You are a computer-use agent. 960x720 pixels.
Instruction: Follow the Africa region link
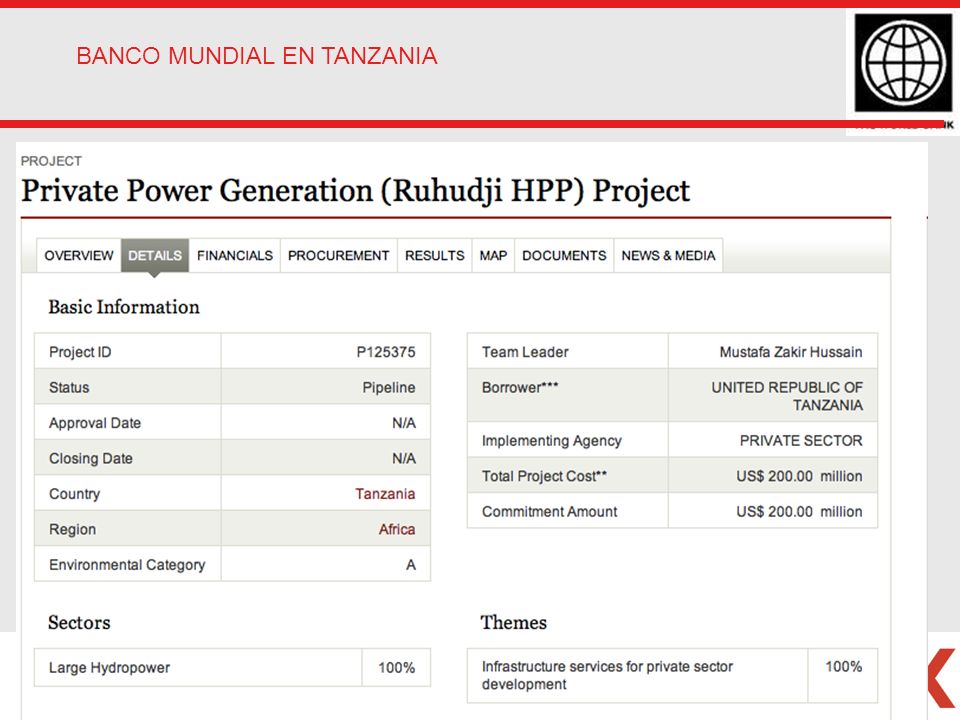click(x=397, y=529)
